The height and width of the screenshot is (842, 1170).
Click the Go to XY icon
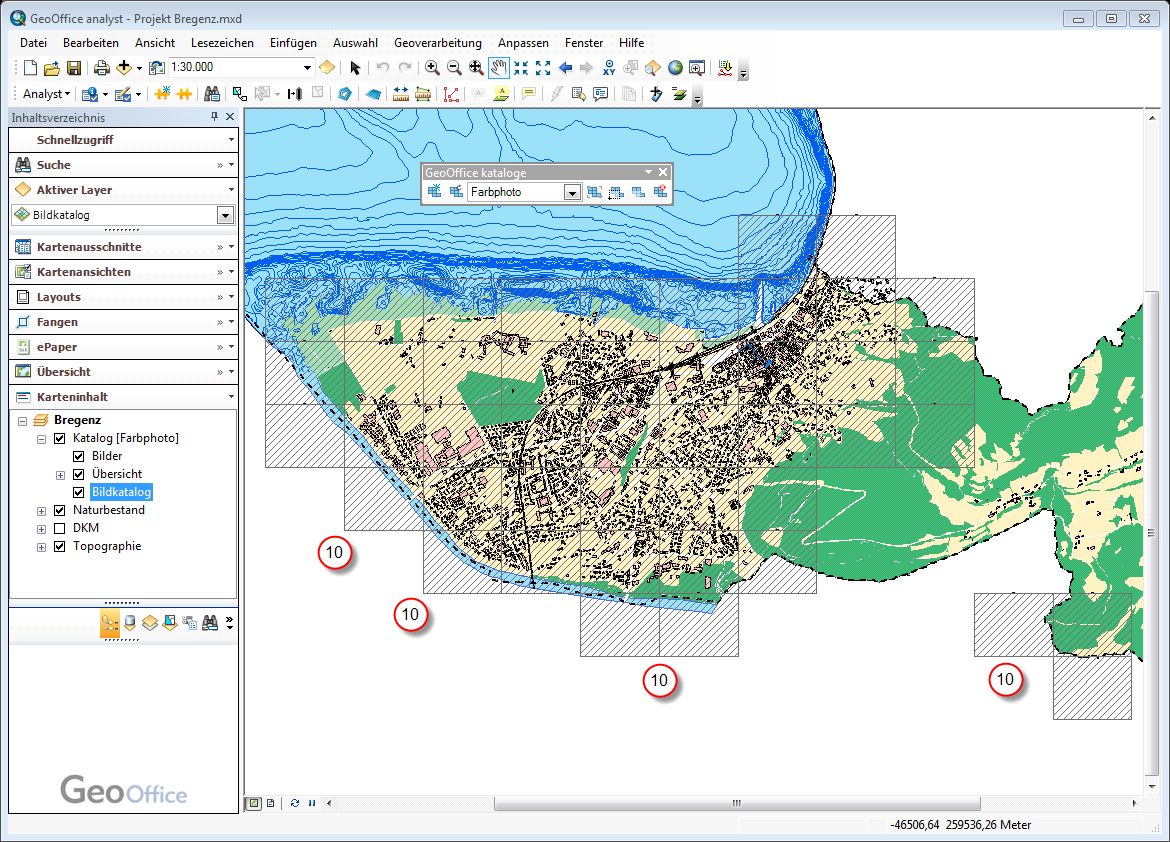click(x=609, y=68)
